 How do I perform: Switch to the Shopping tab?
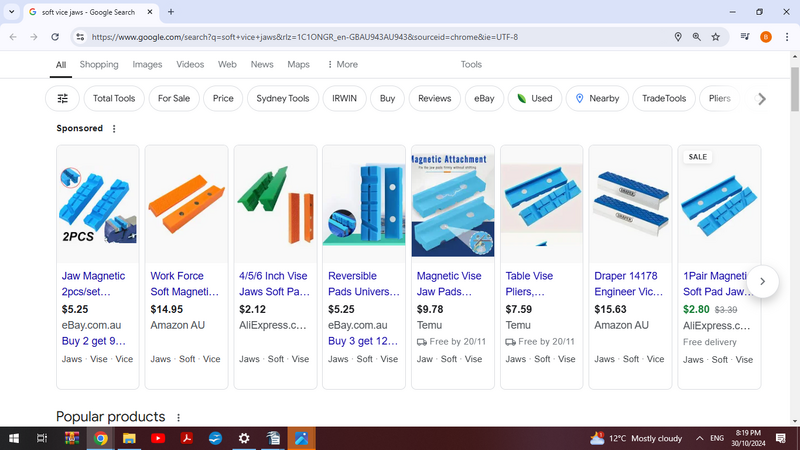coord(99,64)
